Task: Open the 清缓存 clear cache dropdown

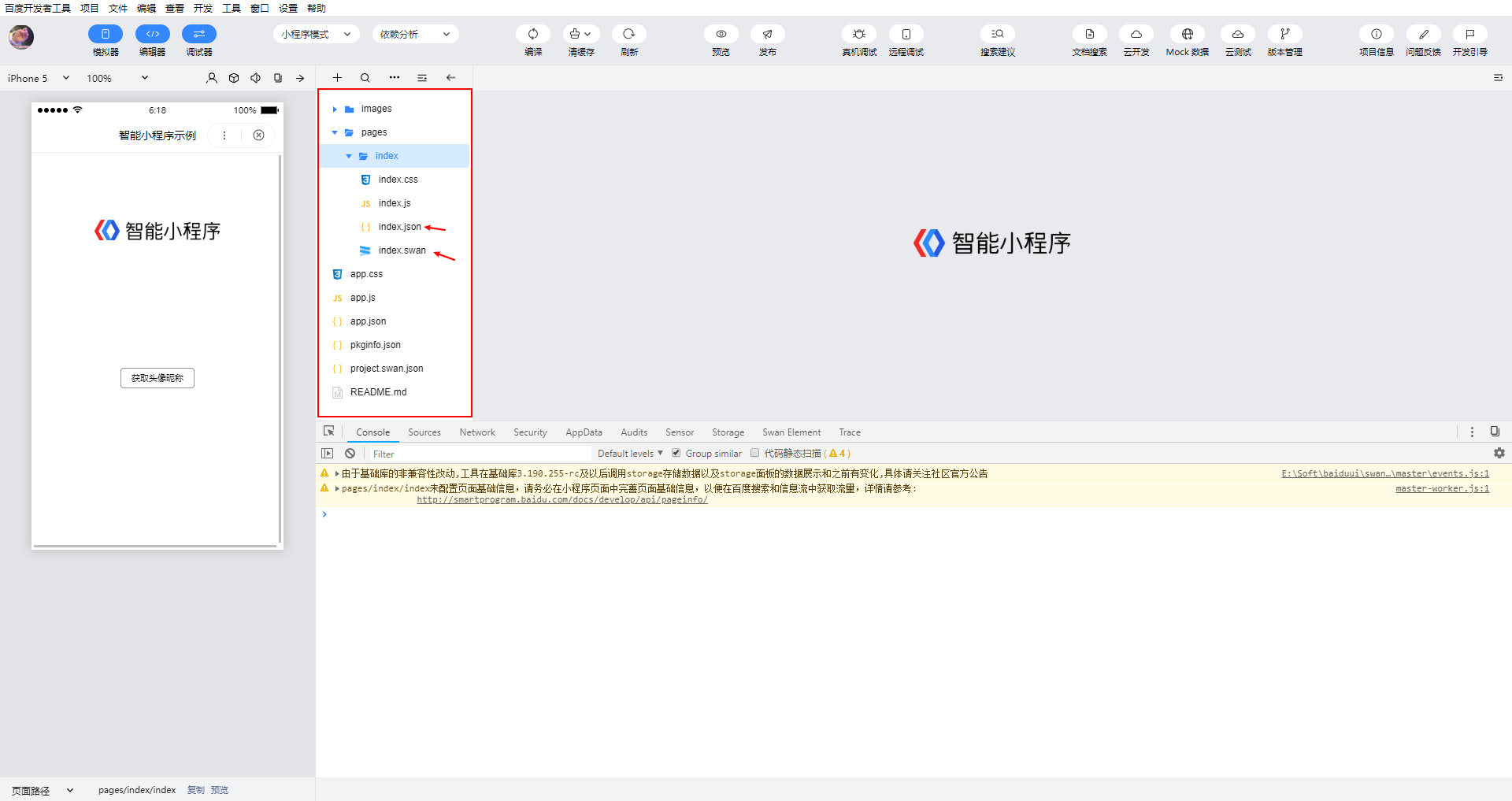Action: (x=581, y=34)
